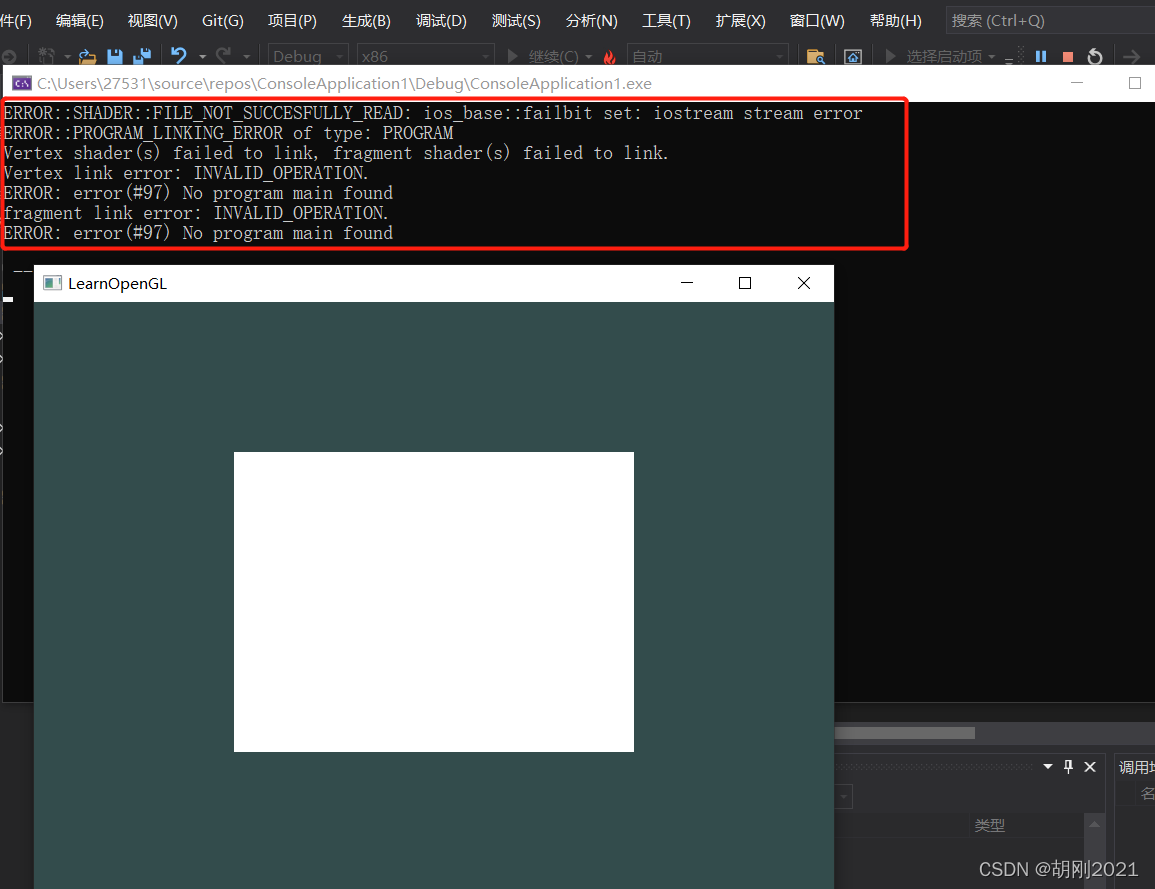Click the horizontal scrollbar thumb below console

pos(905,733)
